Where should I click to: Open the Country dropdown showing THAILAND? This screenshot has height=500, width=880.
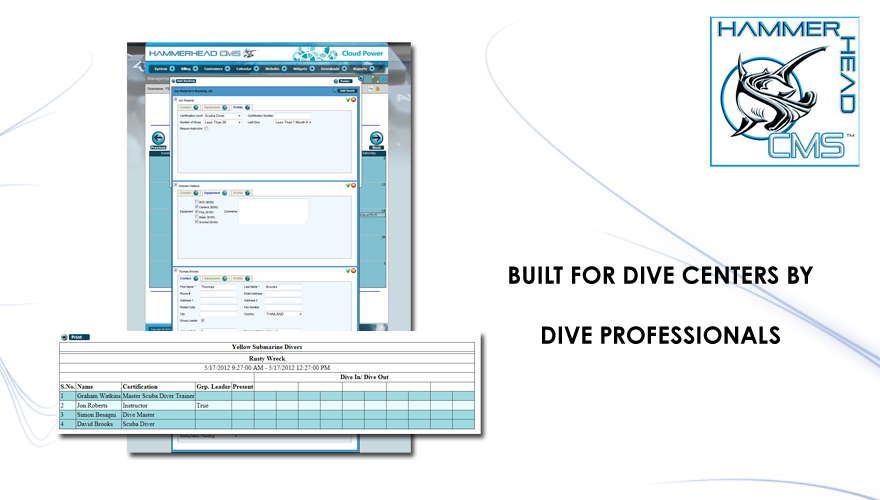coord(286,314)
